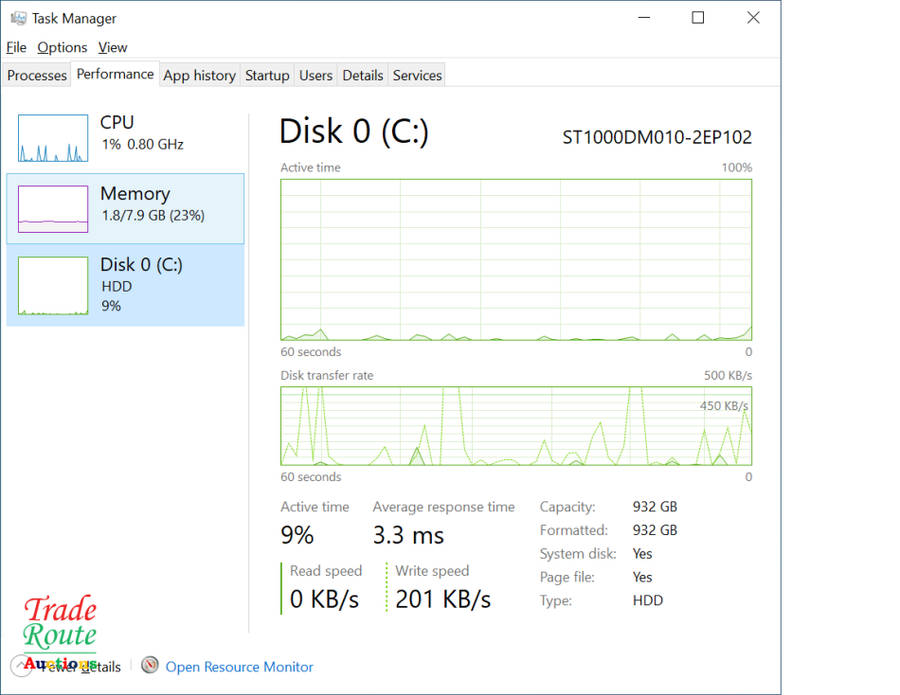The width and height of the screenshot is (900, 695).
Task: Open the File menu
Action: coord(16,47)
